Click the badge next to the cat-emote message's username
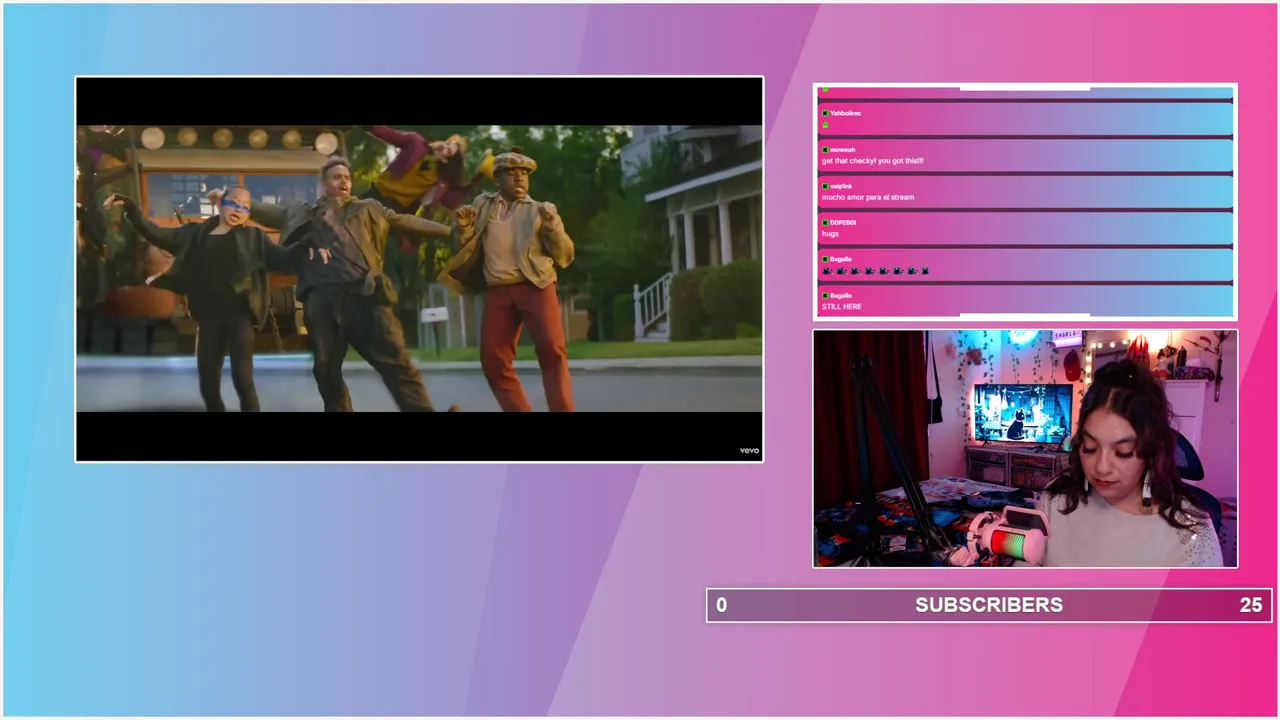This screenshot has height=720, width=1280. (x=825, y=259)
